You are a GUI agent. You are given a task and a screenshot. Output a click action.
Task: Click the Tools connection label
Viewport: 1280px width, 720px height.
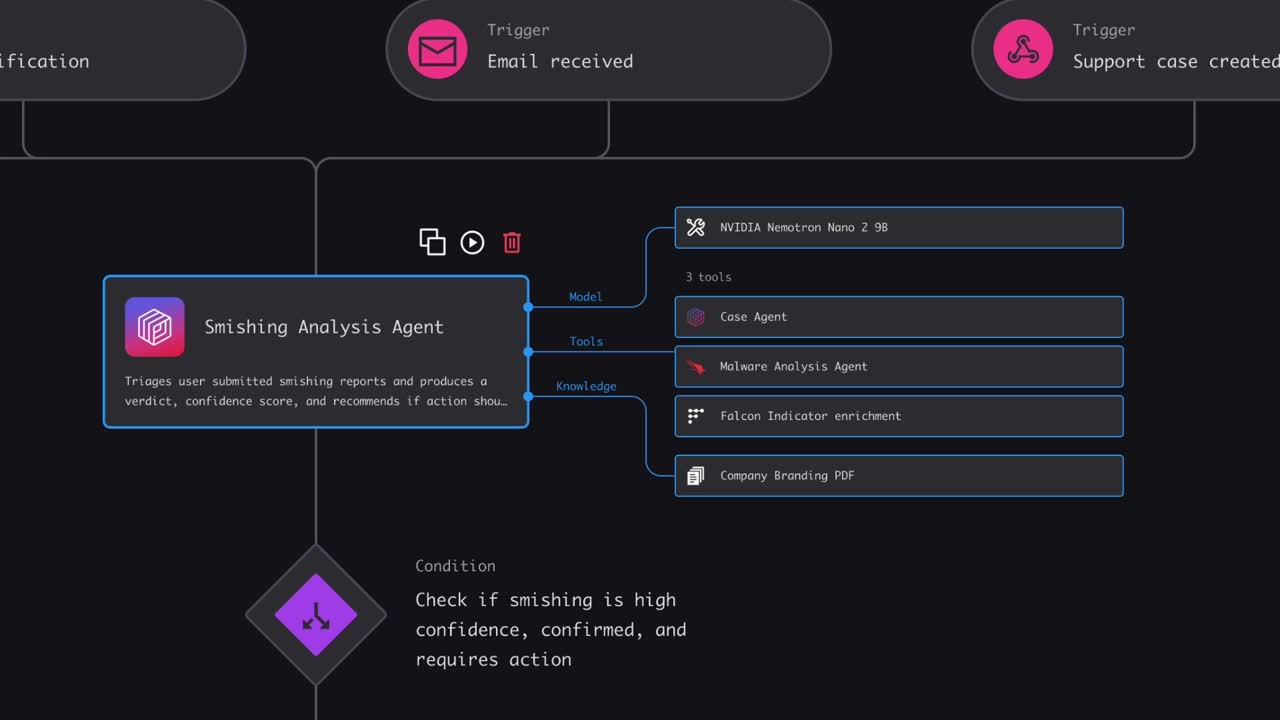[x=585, y=341]
